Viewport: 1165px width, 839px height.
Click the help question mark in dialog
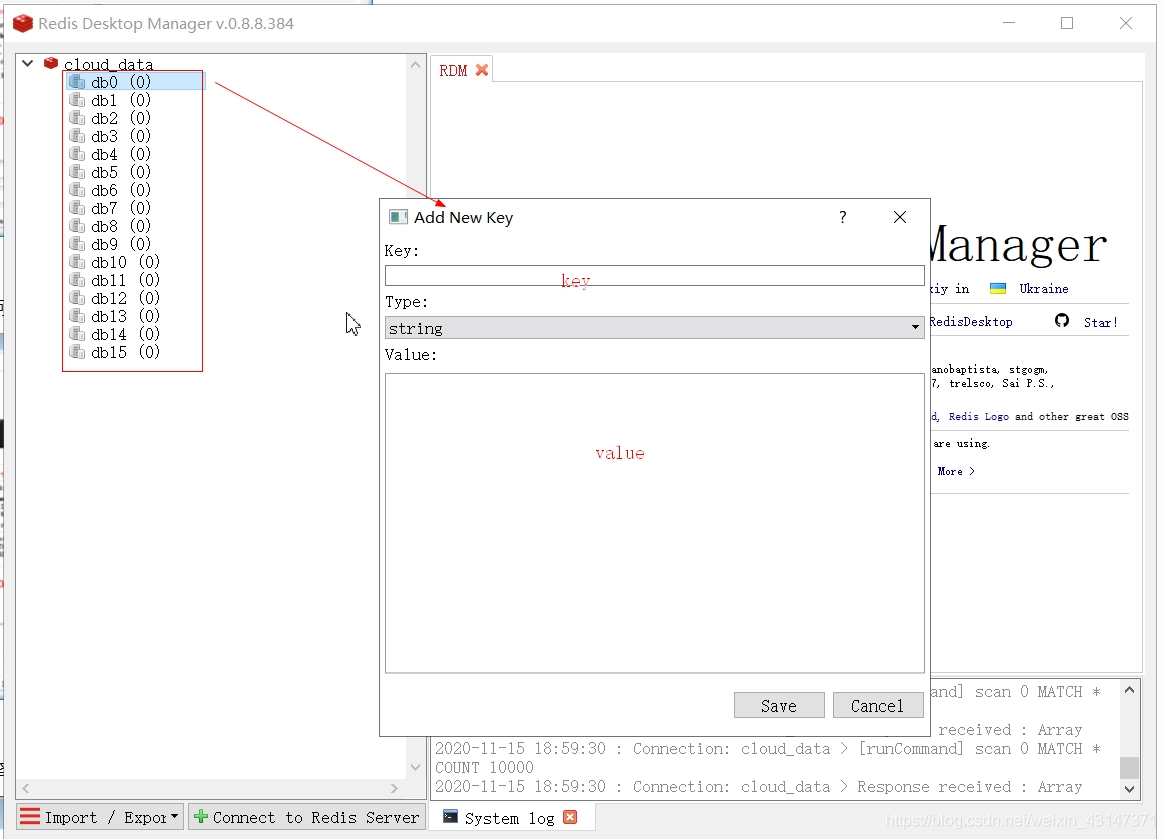tap(843, 217)
